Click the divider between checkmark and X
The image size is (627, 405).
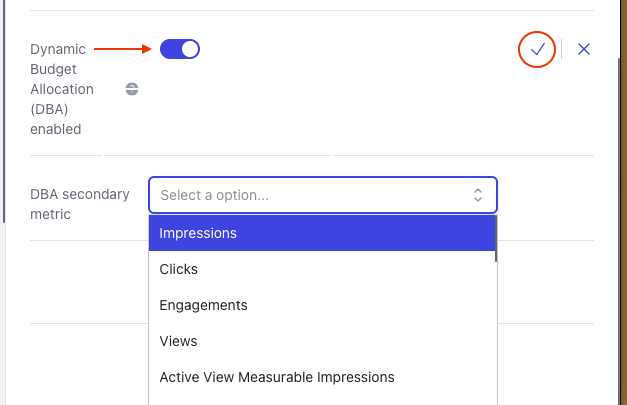pyautogui.click(x=561, y=49)
